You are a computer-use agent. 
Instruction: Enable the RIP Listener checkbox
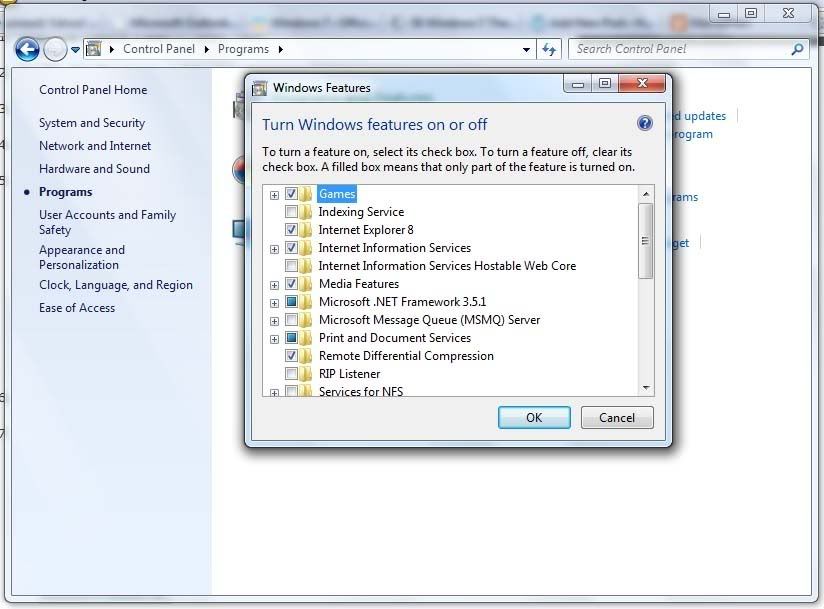pyautogui.click(x=291, y=374)
